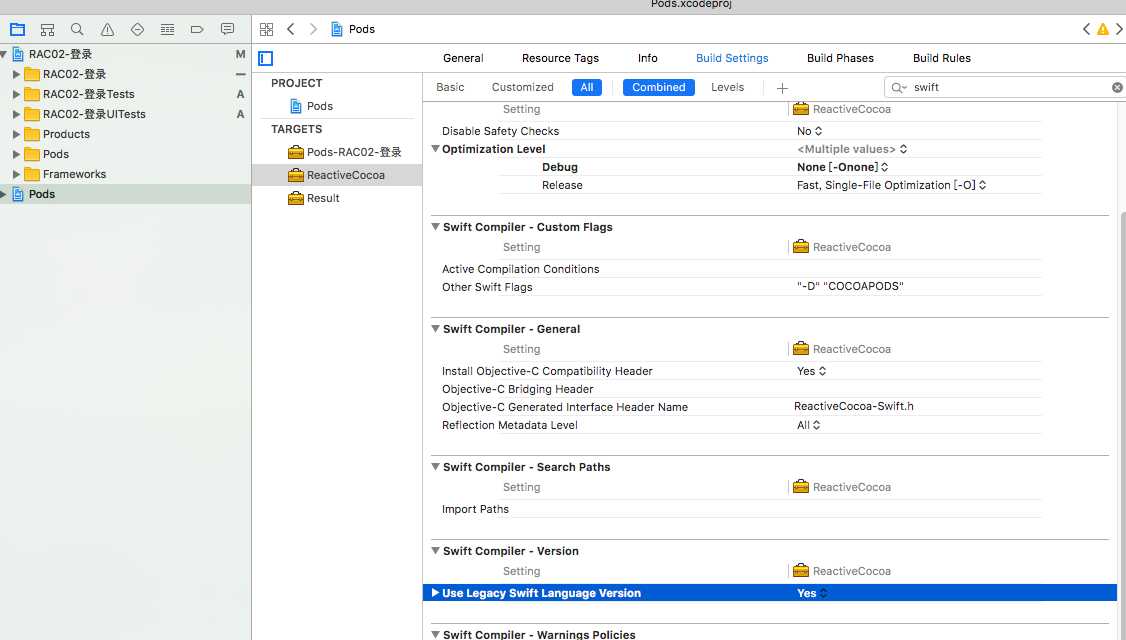
Task: Switch to Levels view
Action: point(727,88)
